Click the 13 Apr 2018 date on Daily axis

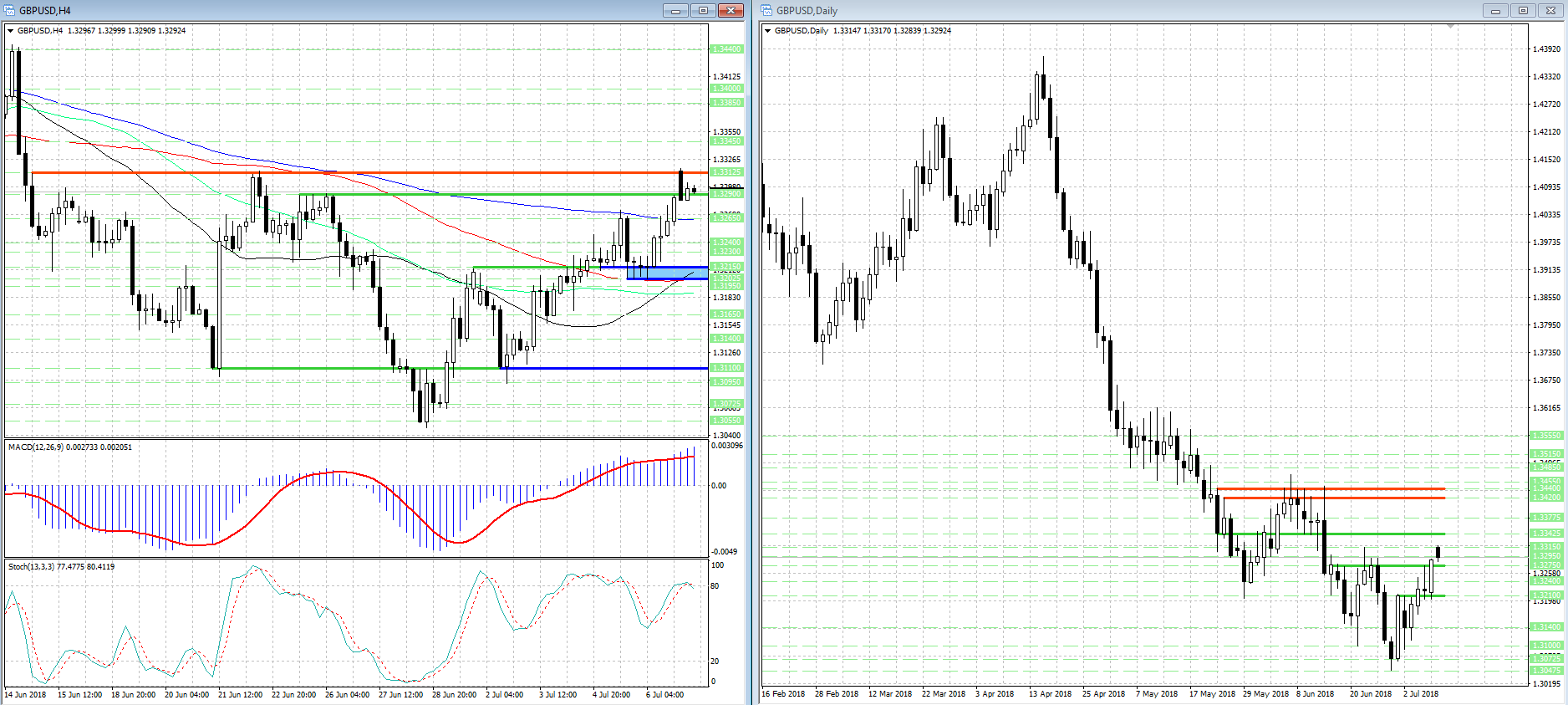[x=1050, y=694]
